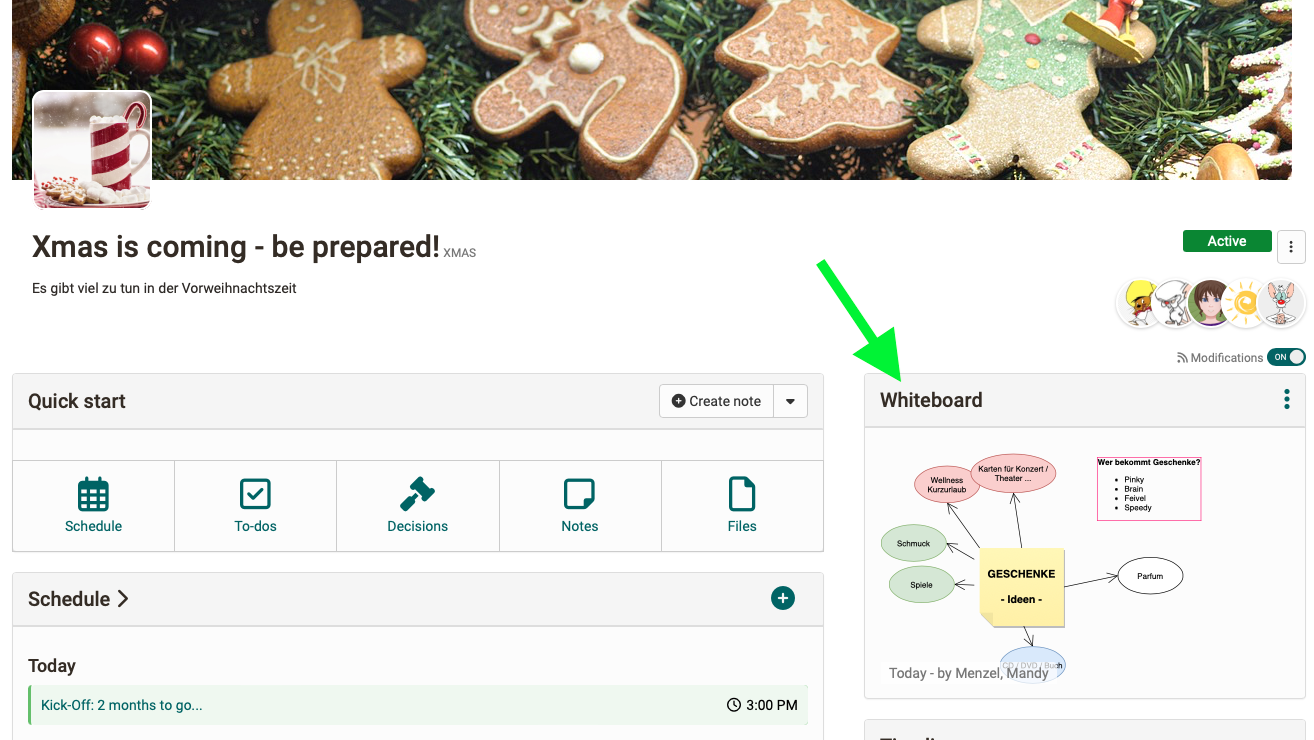Open the To-dos checkbox icon
Screen dimensions: 1314x740
tap(255, 494)
